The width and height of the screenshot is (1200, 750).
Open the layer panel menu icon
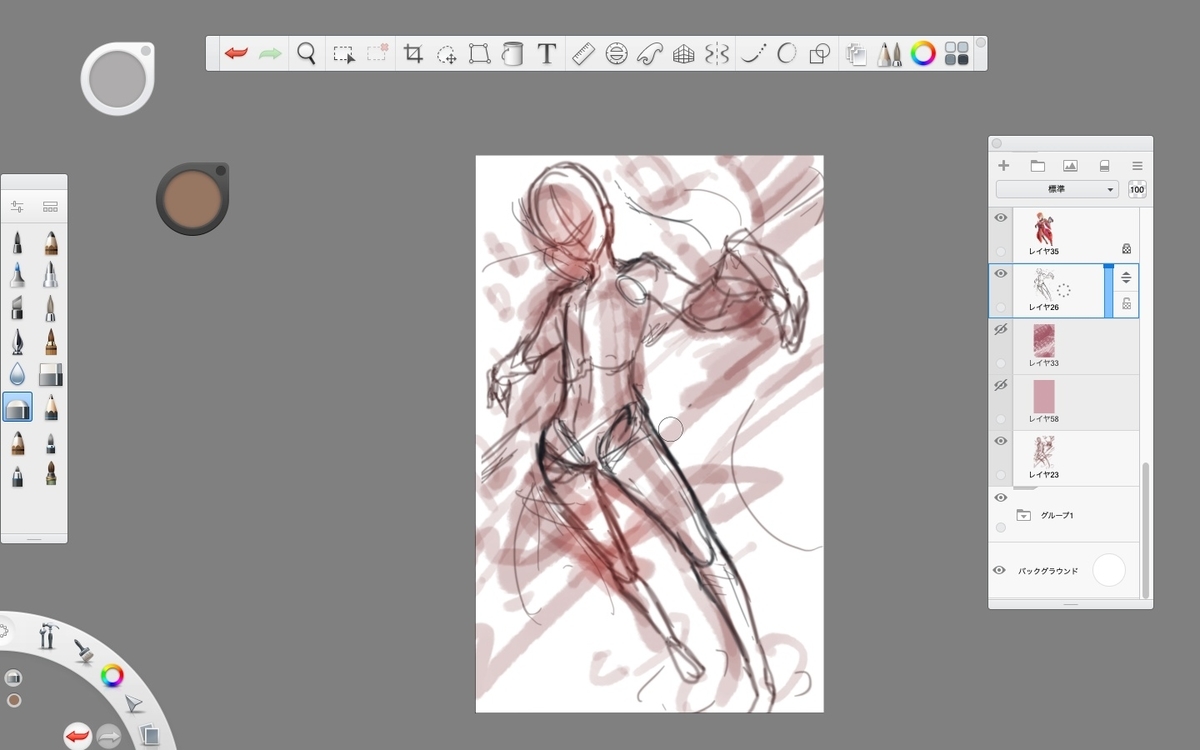[1137, 166]
